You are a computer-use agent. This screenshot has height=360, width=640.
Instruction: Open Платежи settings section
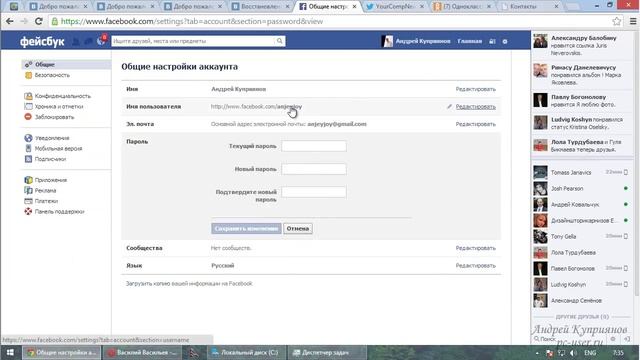coord(46,201)
